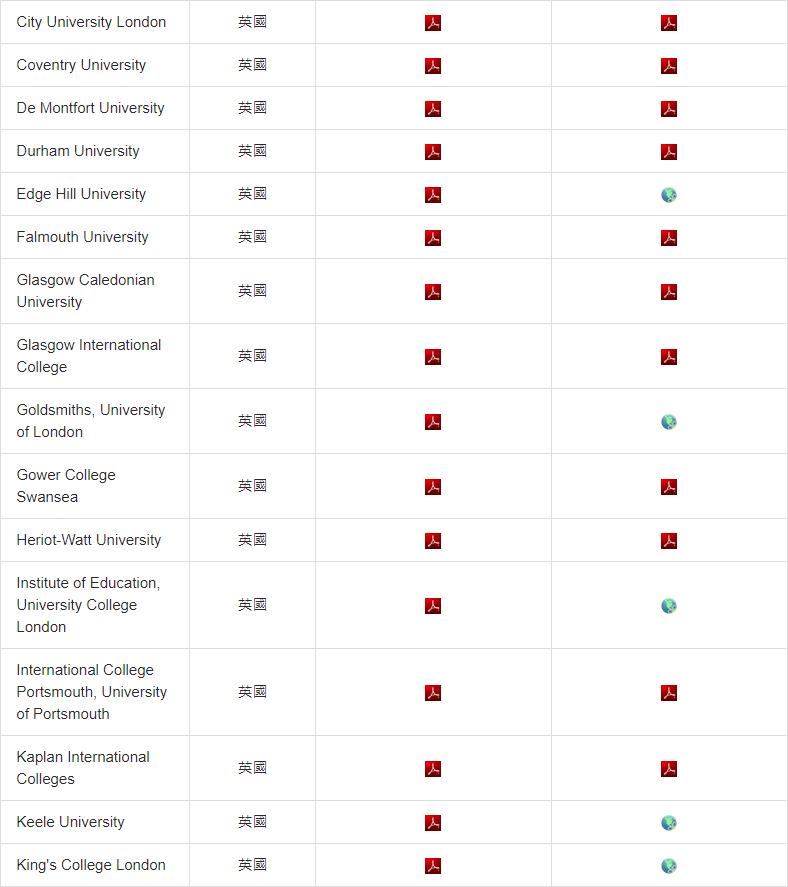
Task: Click the Keele University name text
Action: (x=70, y=822)
